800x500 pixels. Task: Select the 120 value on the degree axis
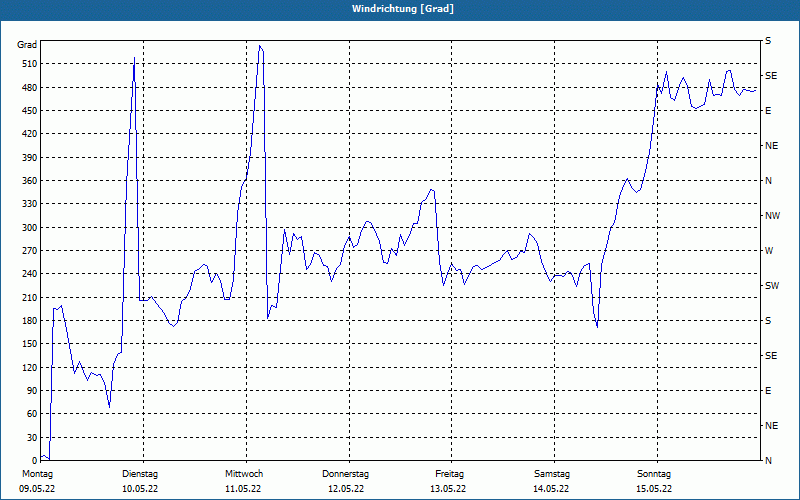click(30, 367)
